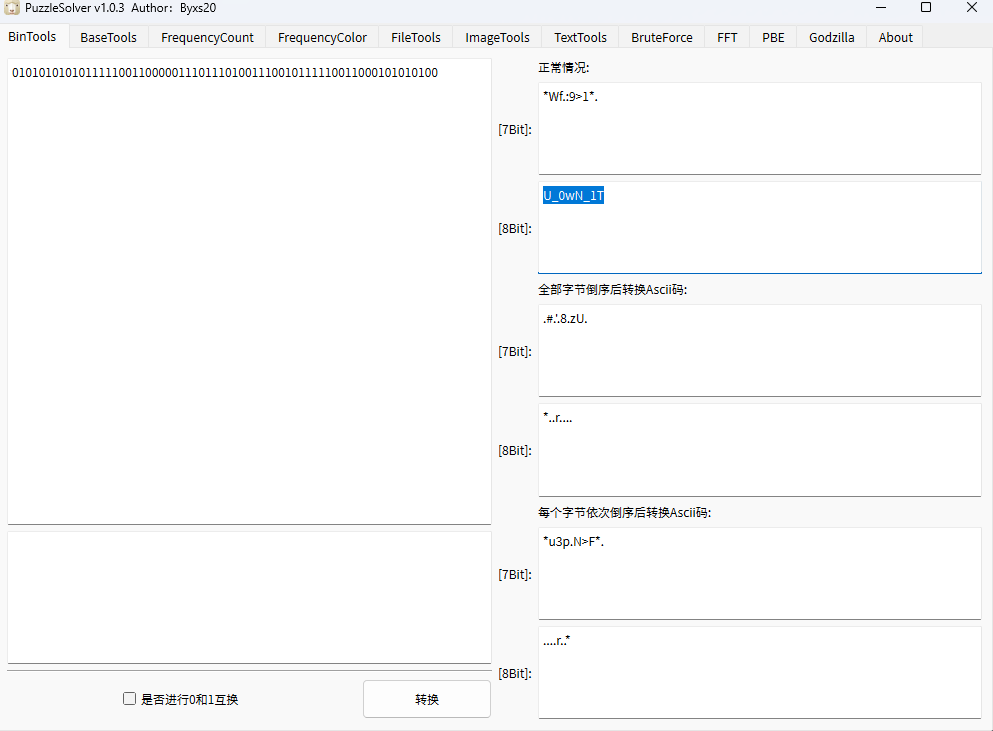Click the 8Bit output showing *..r....

click(x=760, y=450)
